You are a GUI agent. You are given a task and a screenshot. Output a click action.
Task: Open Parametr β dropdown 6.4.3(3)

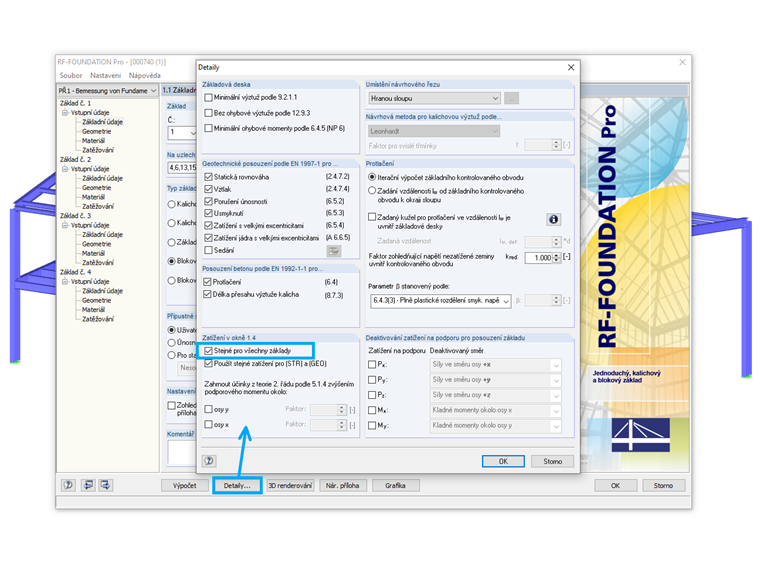click(440, 301)
